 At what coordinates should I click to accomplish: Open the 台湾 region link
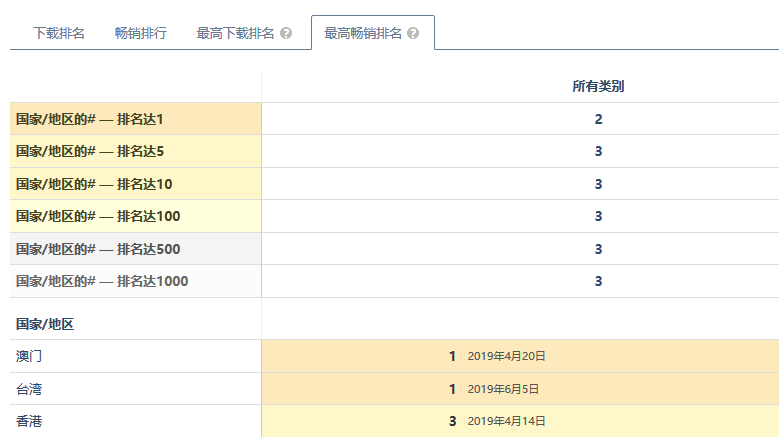click(x=29, y=389)
